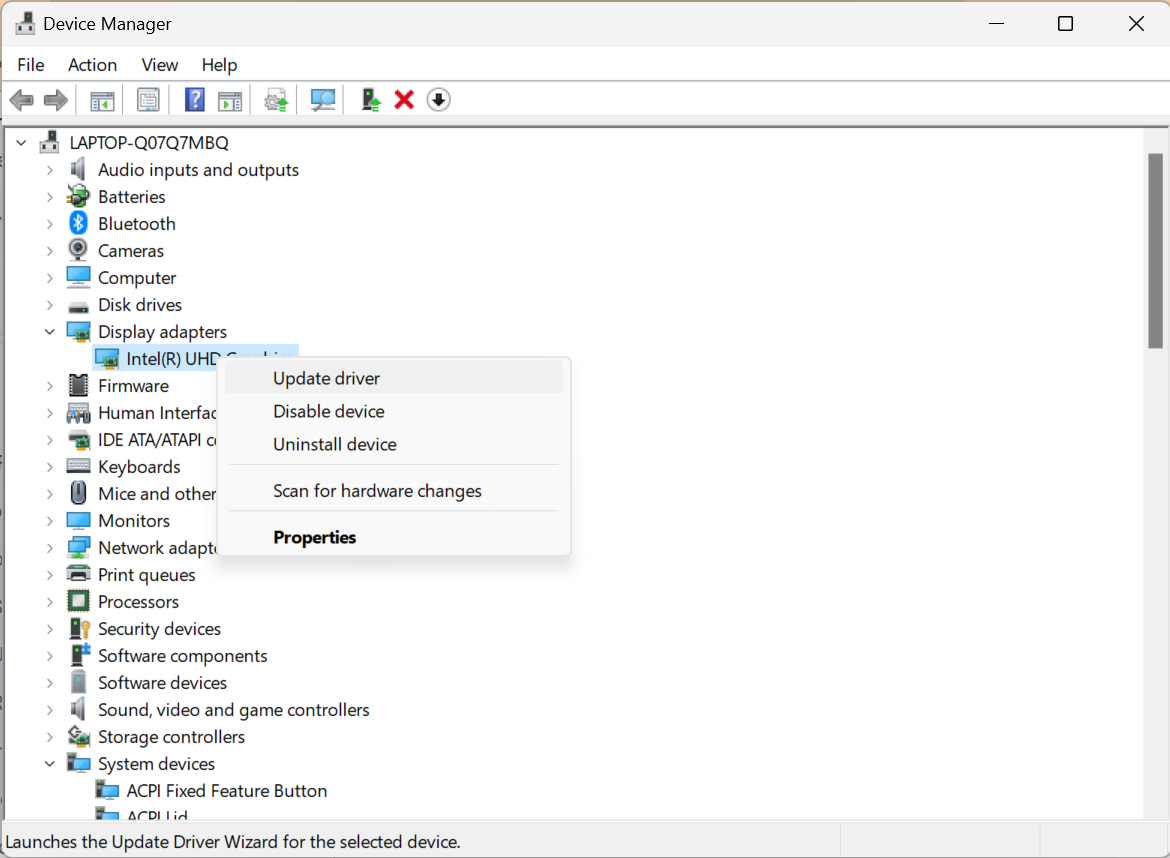1170x858 pixels.
Task: Click the Back arrow in toolbar
Action: click(x=21, y=100)
